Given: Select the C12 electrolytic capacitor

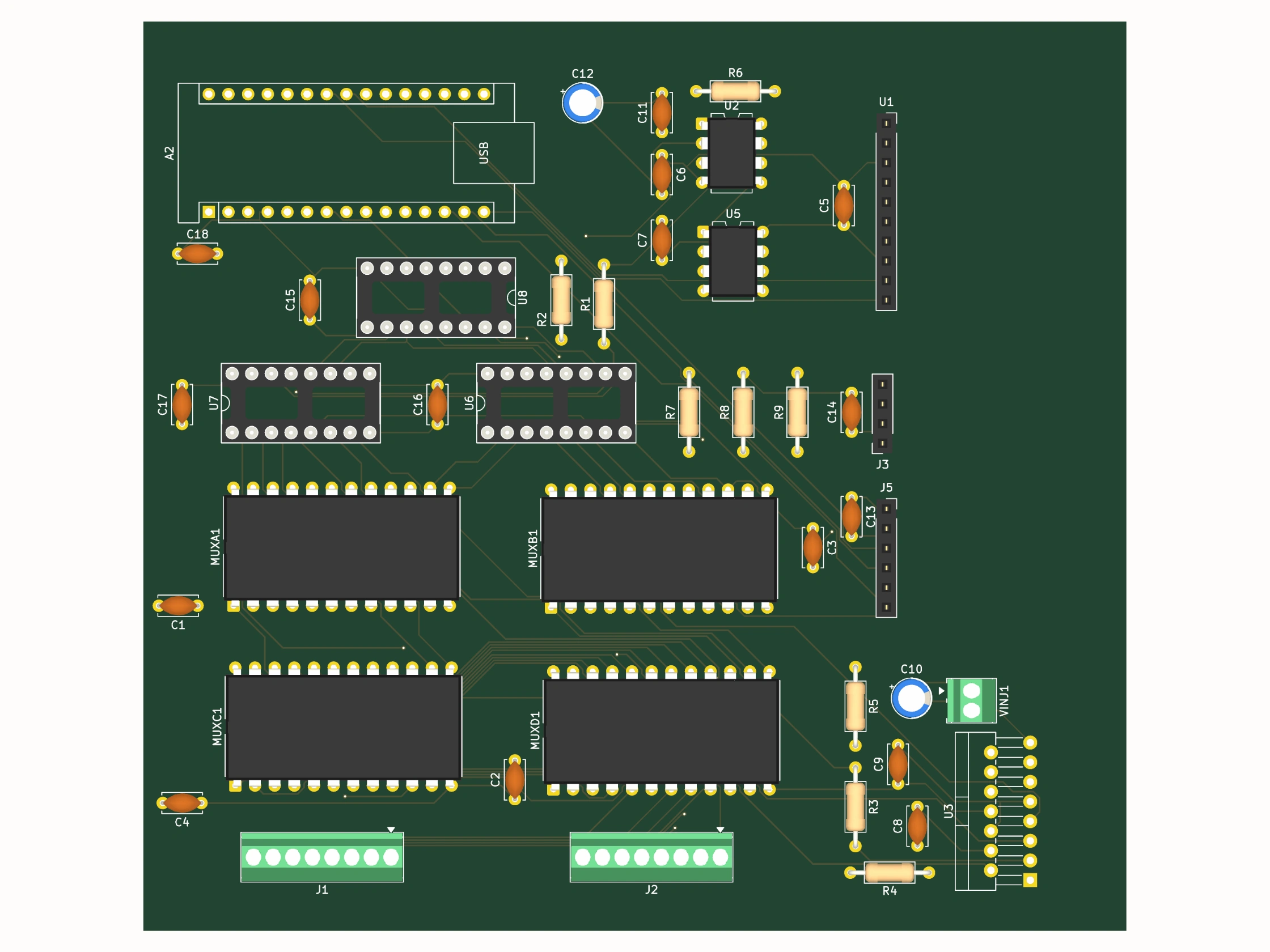Looking at the screenshot, I should tap(582, 103).
